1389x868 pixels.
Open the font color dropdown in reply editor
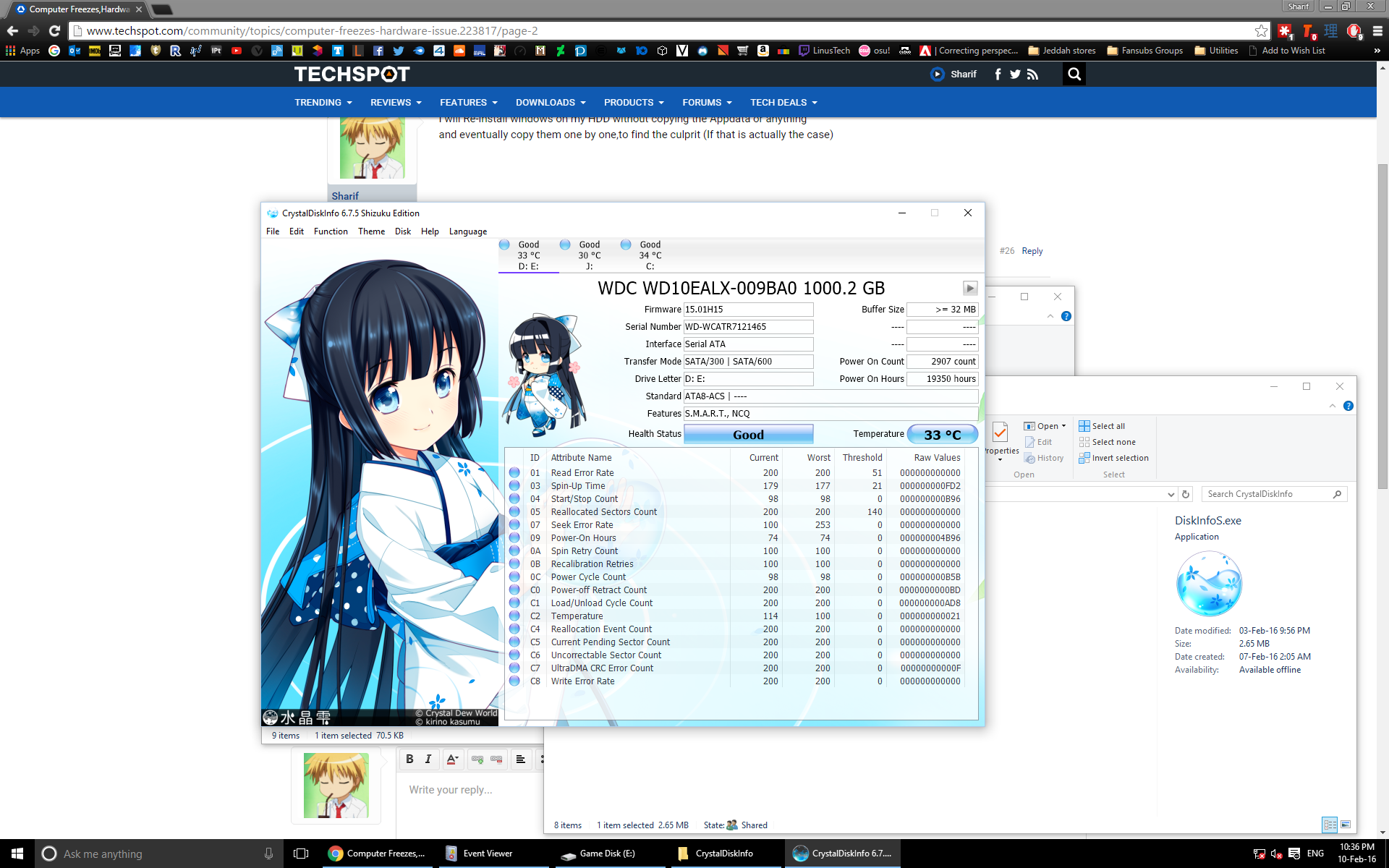coord(453,759)
